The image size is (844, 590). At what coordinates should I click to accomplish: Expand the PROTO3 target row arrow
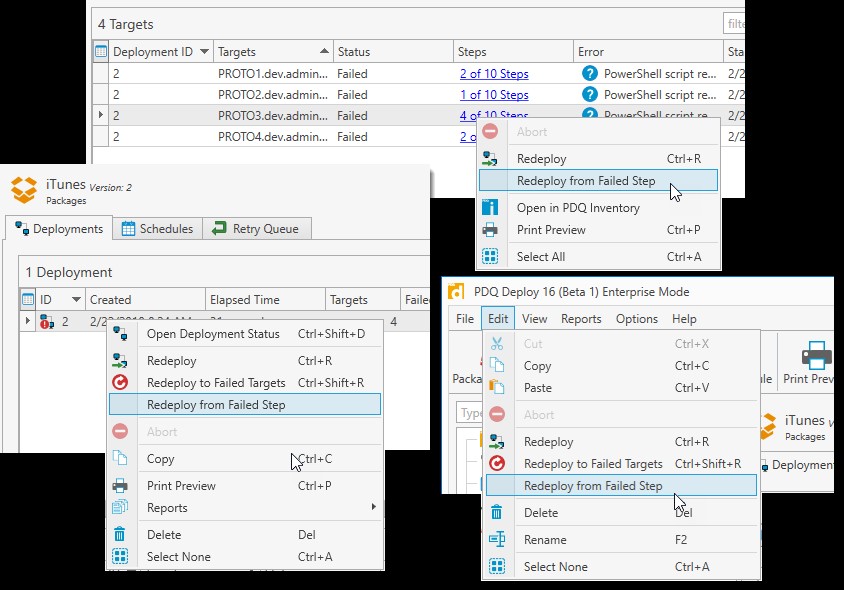click(x=100, y=116)
